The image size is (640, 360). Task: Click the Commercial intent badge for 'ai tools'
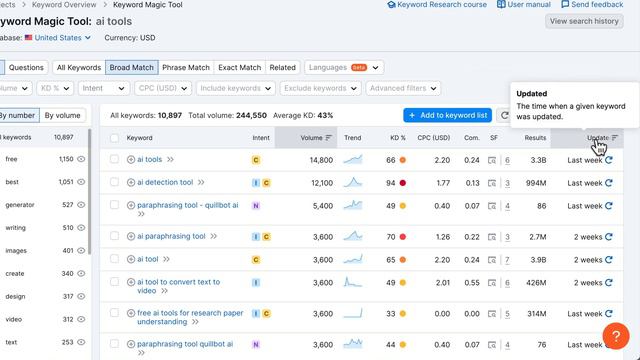click(x=256, y=160)
